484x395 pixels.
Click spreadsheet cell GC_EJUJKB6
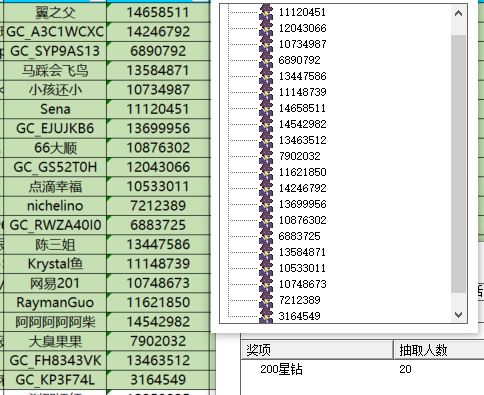tap(55, 129)
